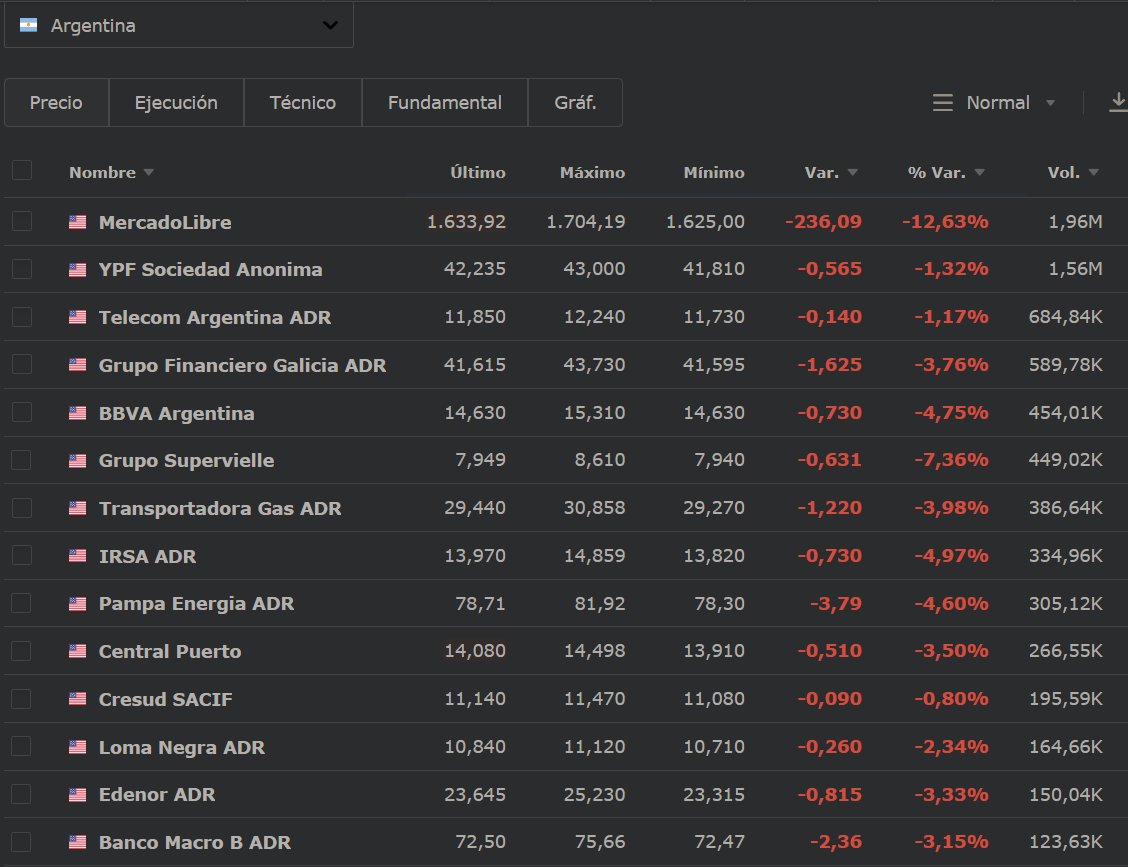Screen dimensions: 1128x867
Task: Open the Banco Macro B ADR link
Action: click(195, 842)
